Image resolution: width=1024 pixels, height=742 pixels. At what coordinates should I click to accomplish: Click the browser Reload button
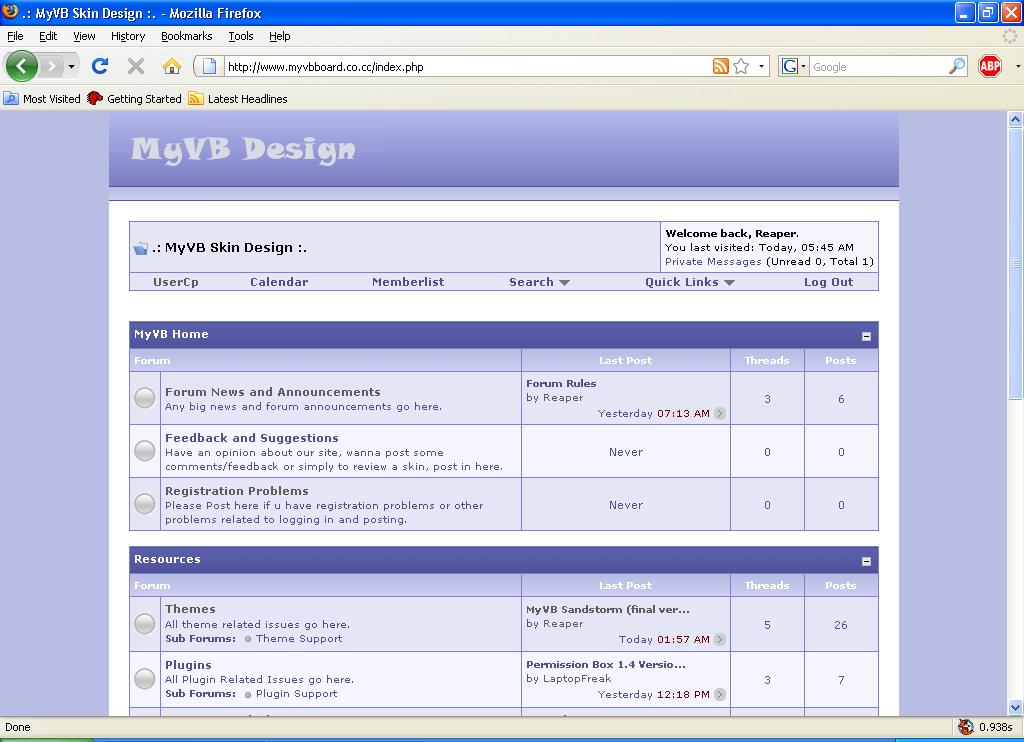[x=99, y=66]
